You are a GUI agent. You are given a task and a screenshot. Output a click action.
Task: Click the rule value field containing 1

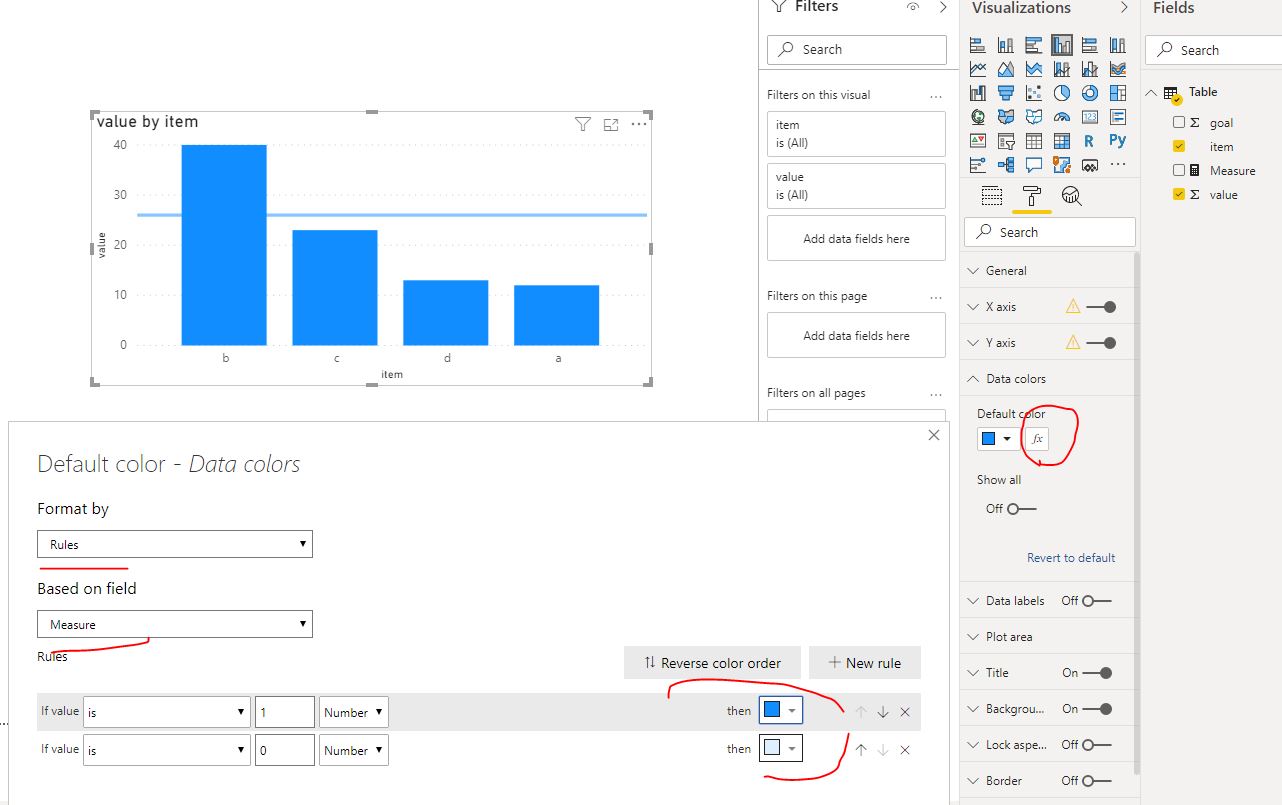click(x=285, y=712)
